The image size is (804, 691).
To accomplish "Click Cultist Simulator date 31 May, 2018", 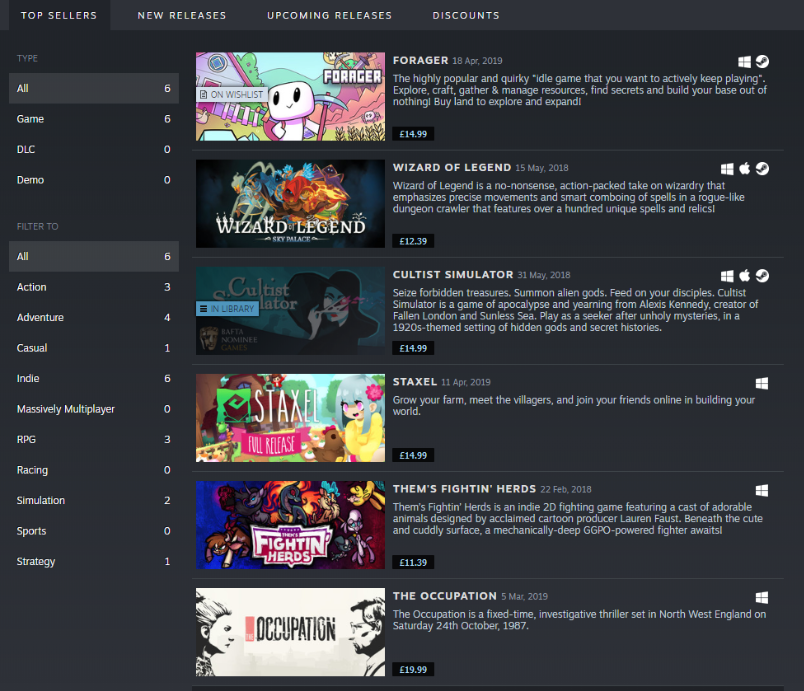I will point(544,275).
